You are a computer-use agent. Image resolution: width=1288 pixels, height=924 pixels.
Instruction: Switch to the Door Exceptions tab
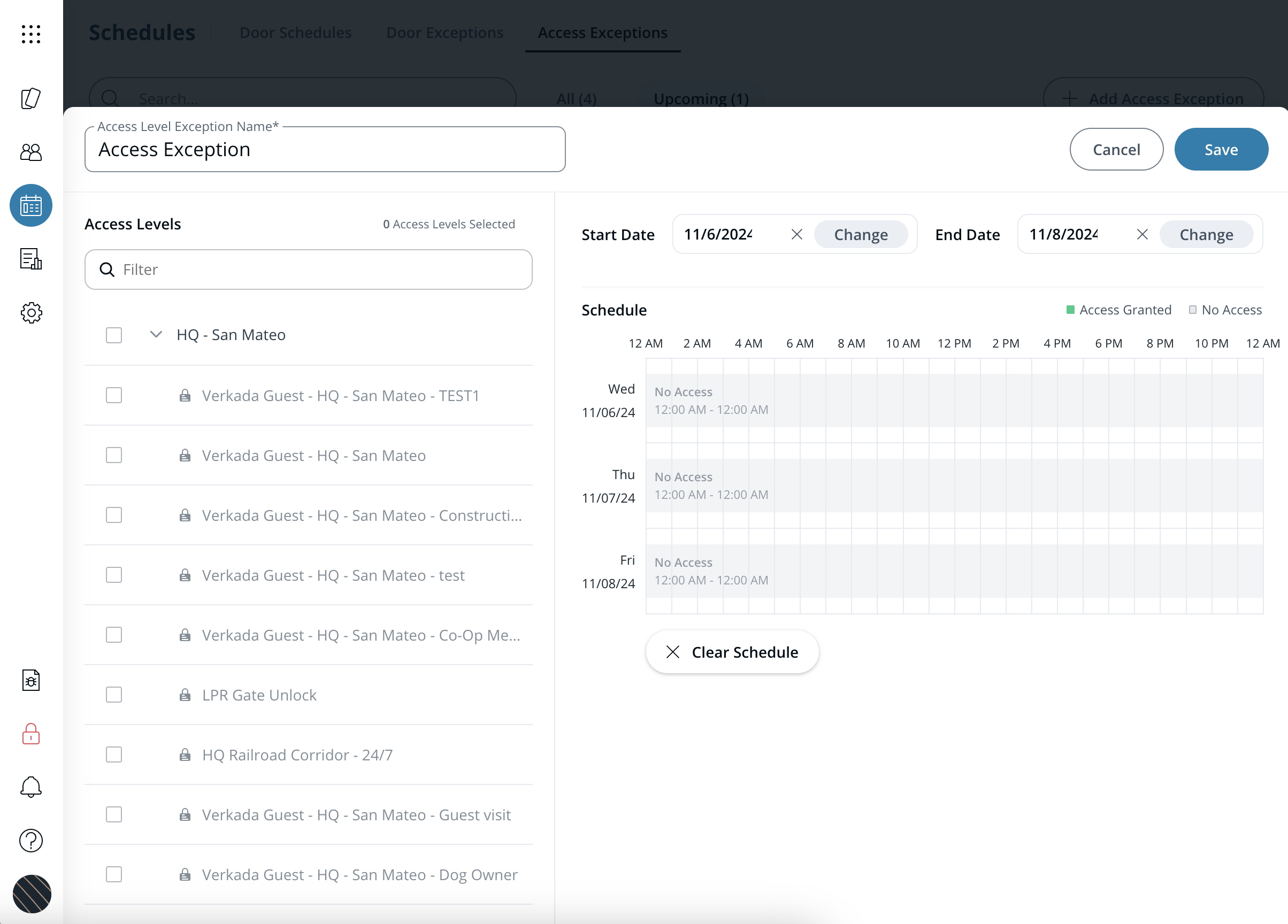click(444, 33)
